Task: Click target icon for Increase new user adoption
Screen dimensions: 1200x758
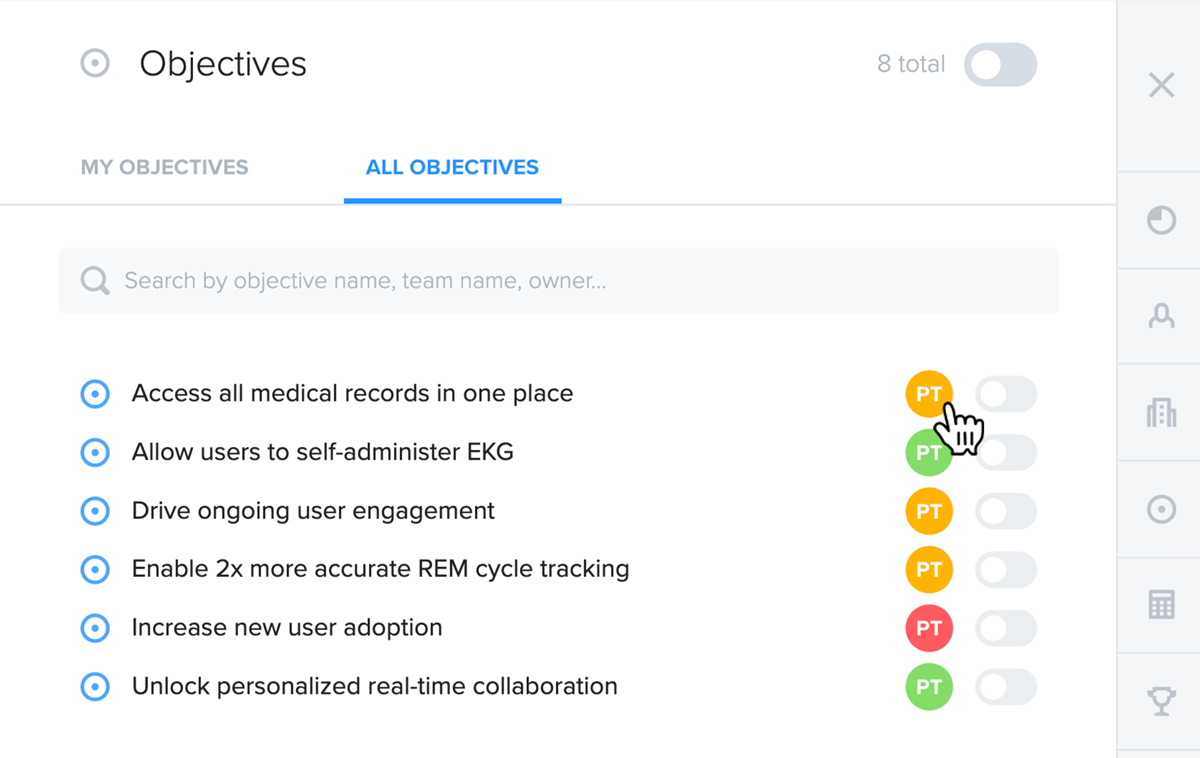Action: click(x=95, y=628)
